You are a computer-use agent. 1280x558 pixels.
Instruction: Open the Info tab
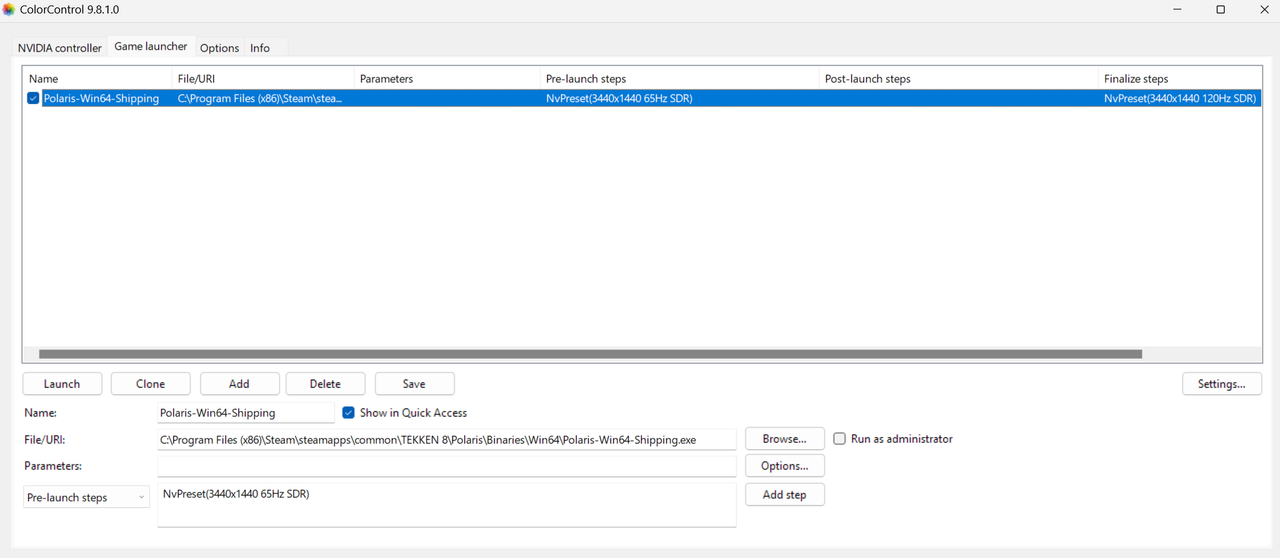260,47
